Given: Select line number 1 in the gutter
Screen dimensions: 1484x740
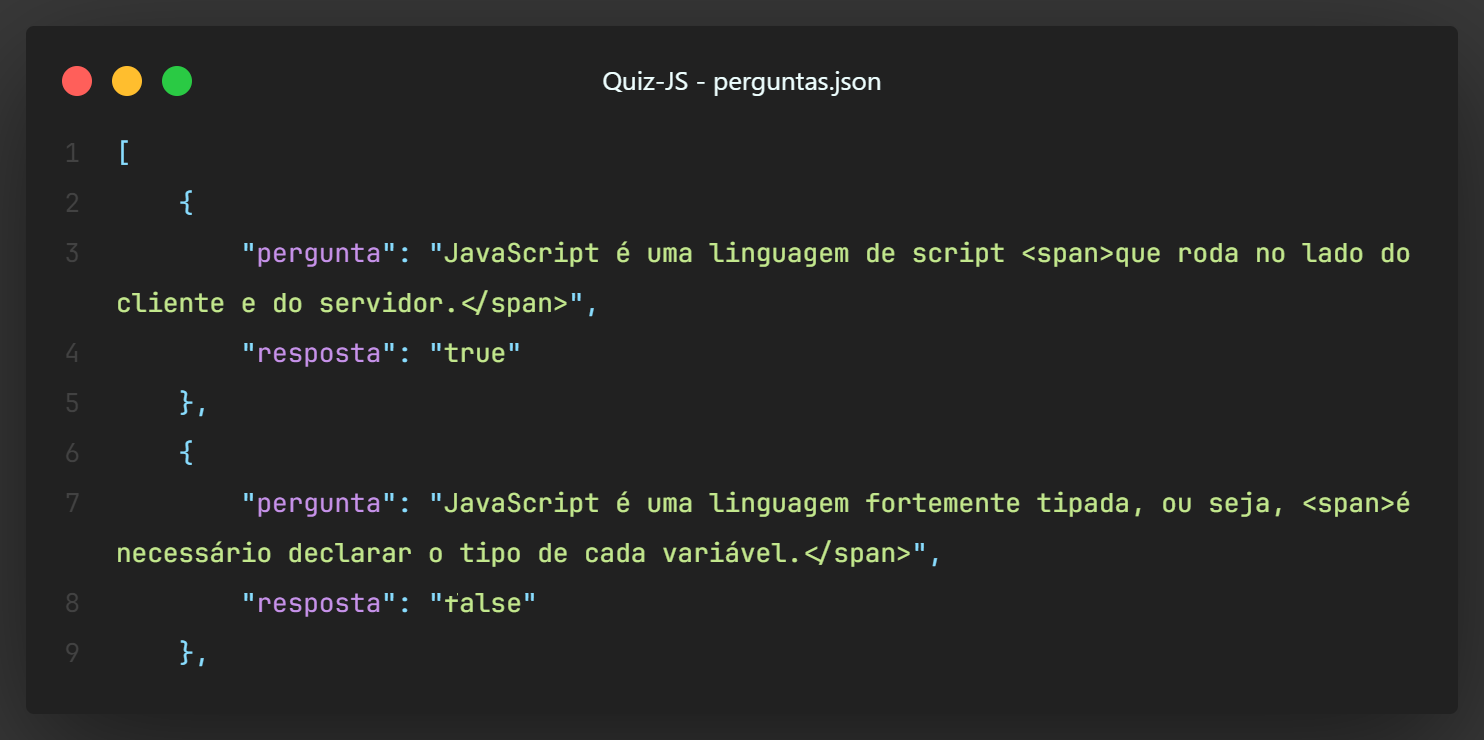Looking at the screenshot, I should coord(71,152).
